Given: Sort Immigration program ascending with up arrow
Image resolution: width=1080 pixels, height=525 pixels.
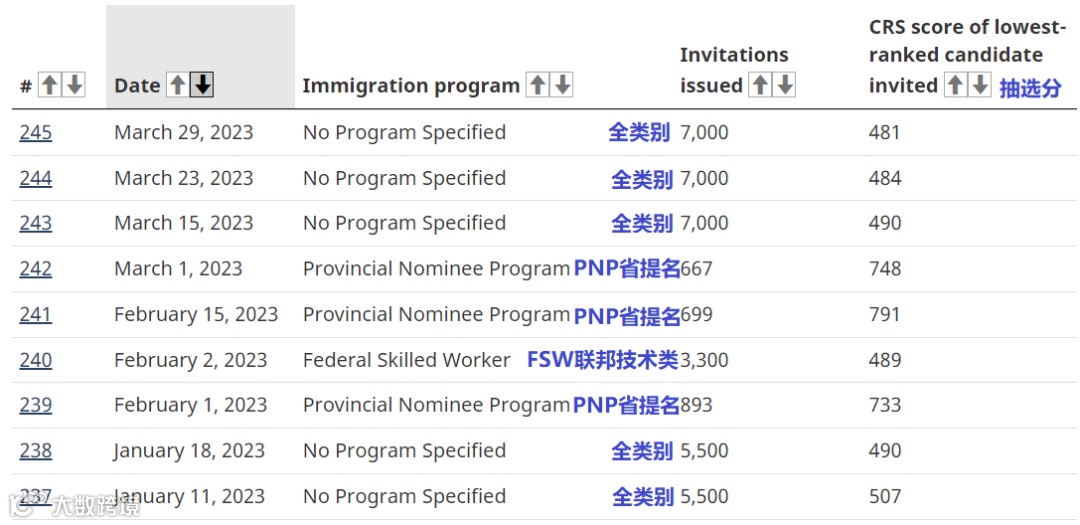Looking at the screenshot, I should pos(537,86).
